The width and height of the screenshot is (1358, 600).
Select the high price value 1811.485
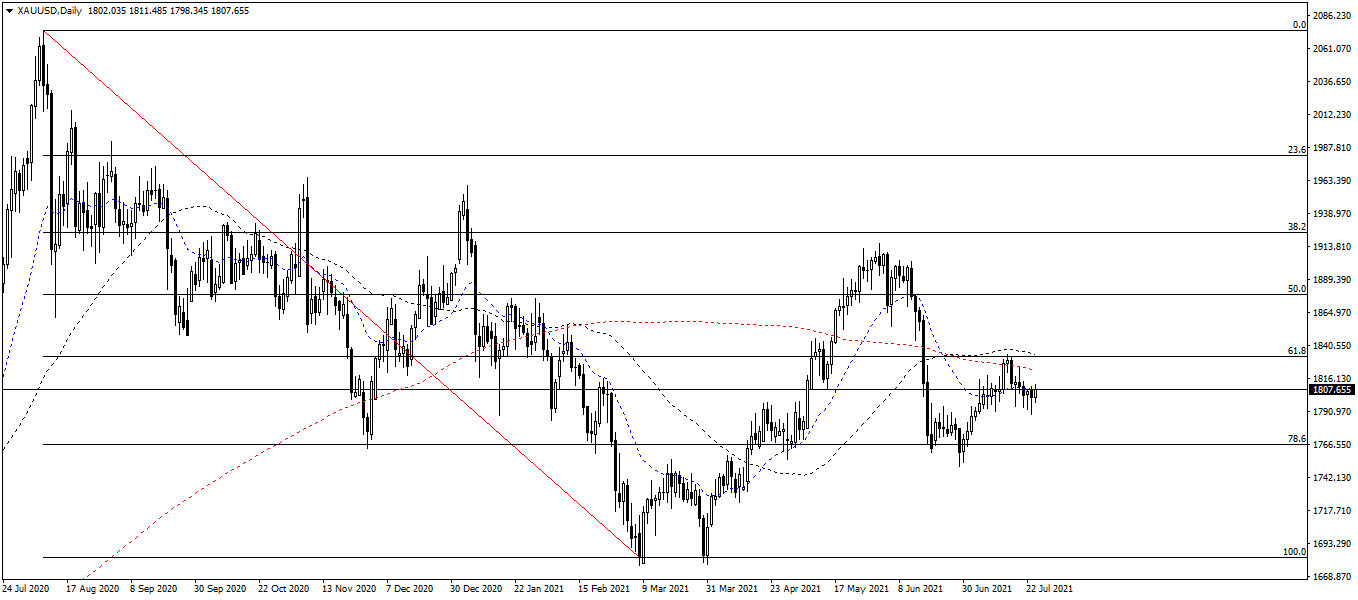(x=148, y=10)
